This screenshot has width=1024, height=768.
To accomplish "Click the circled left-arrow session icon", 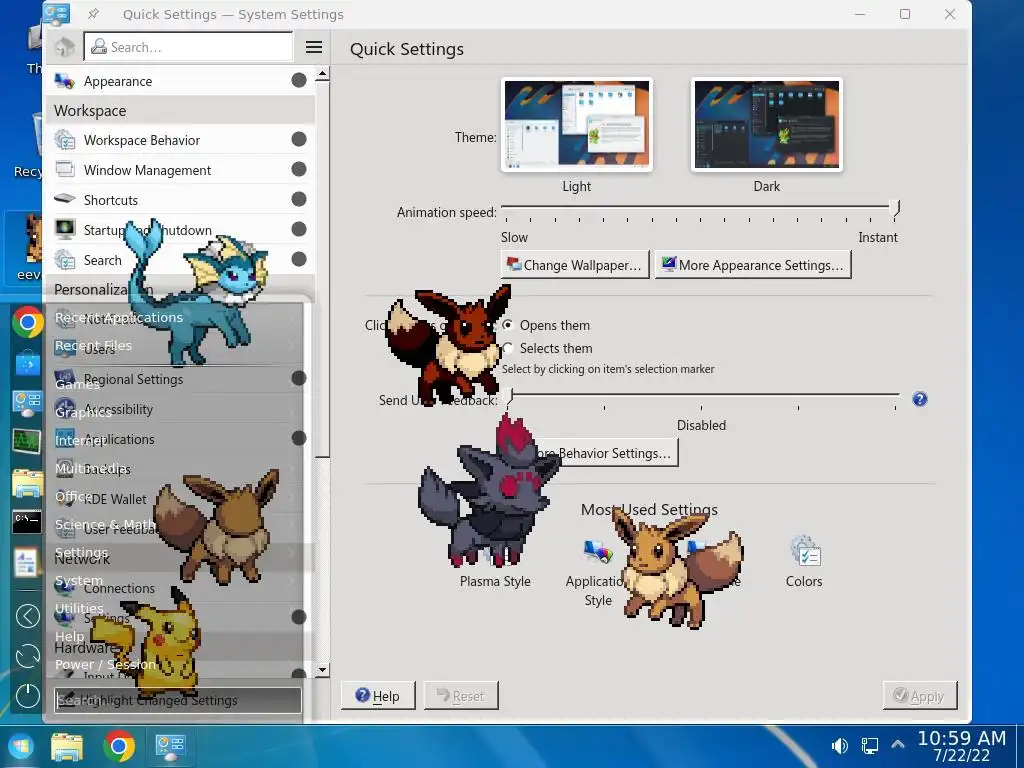I will (x=27, y=616).
